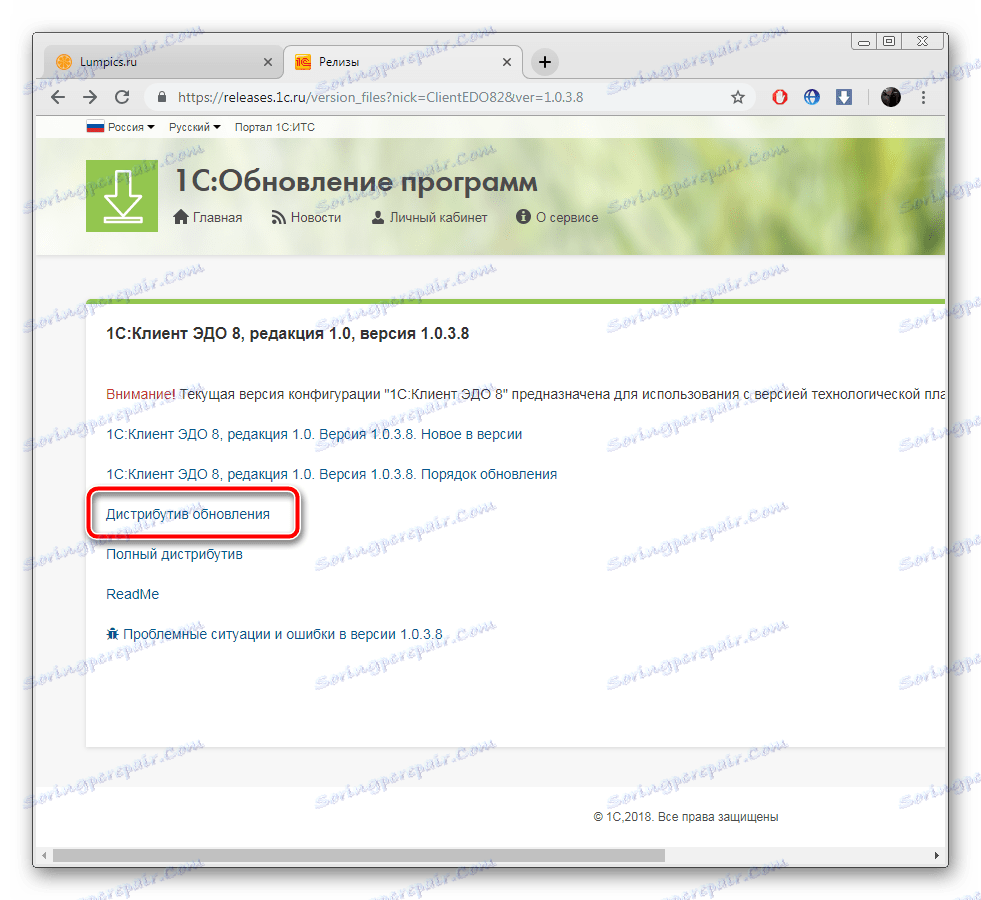Click the bug icon next to Проблемные ситуации
This screenshot has height=900, width=981.
tap(113, 634)
